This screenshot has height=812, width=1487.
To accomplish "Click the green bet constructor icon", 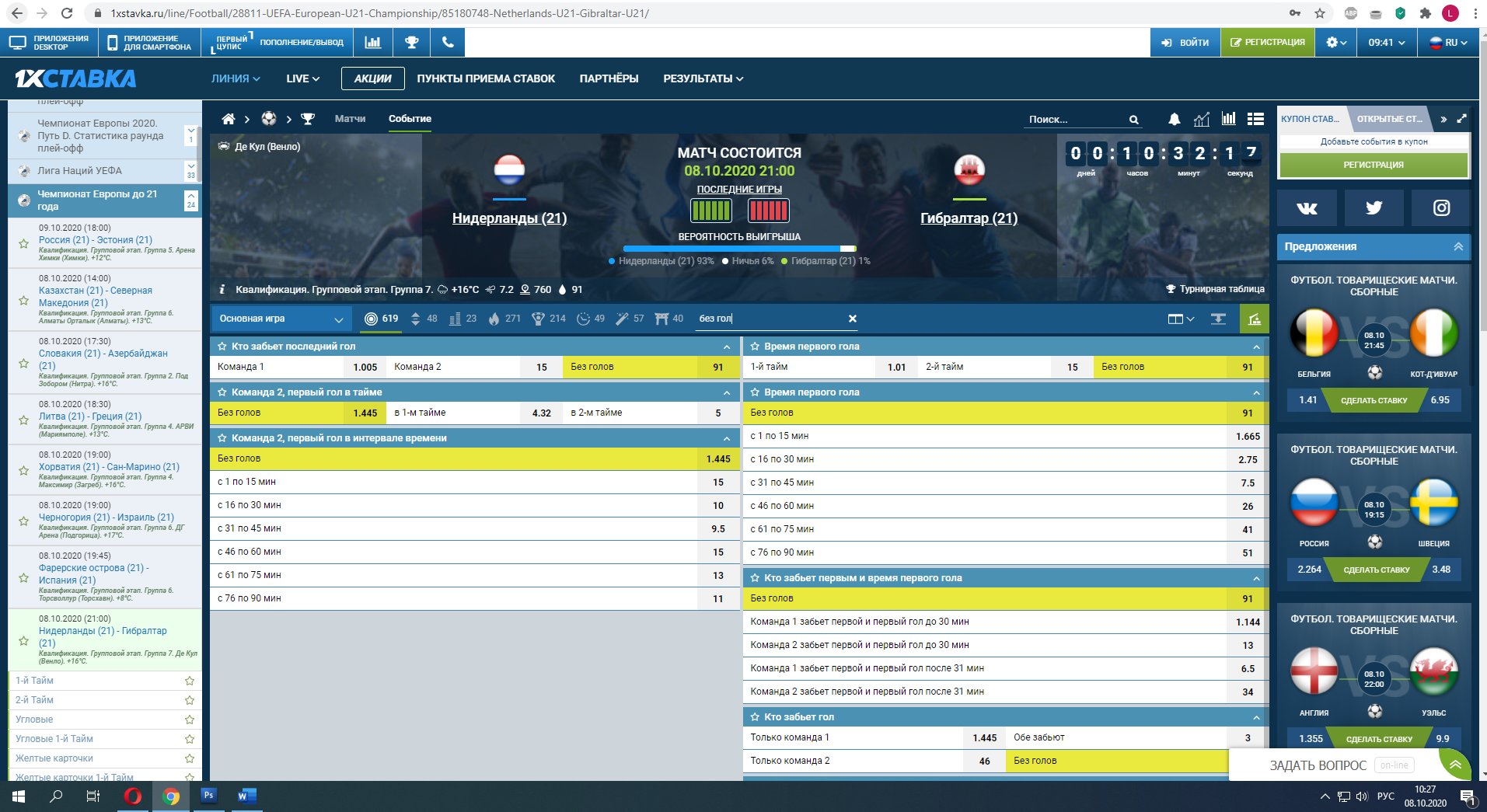I will [1254, 319].
